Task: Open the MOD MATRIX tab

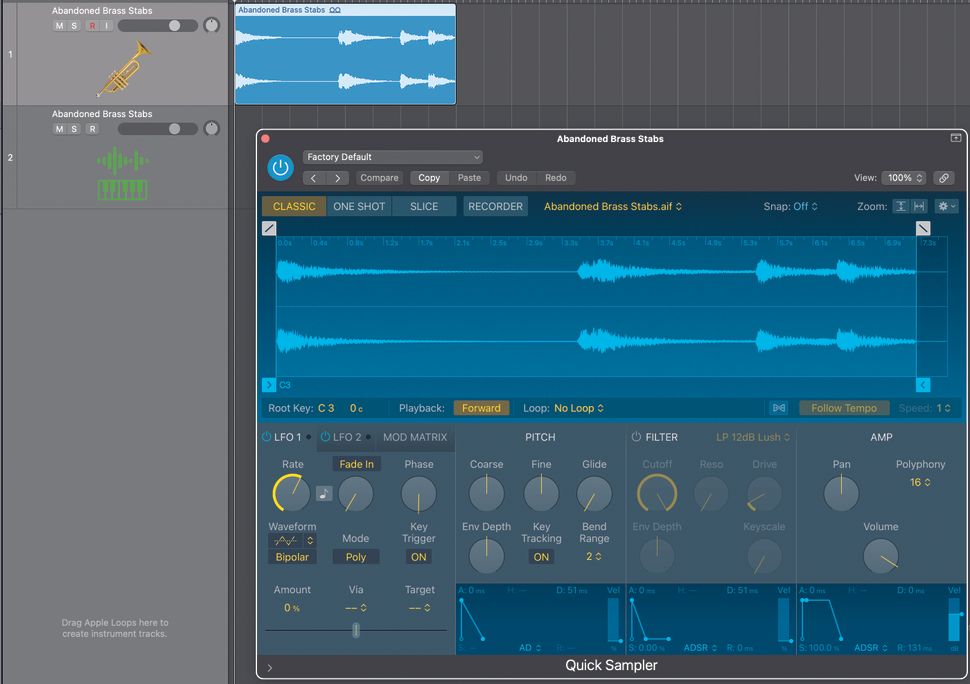Action: [x=416, y=437]
